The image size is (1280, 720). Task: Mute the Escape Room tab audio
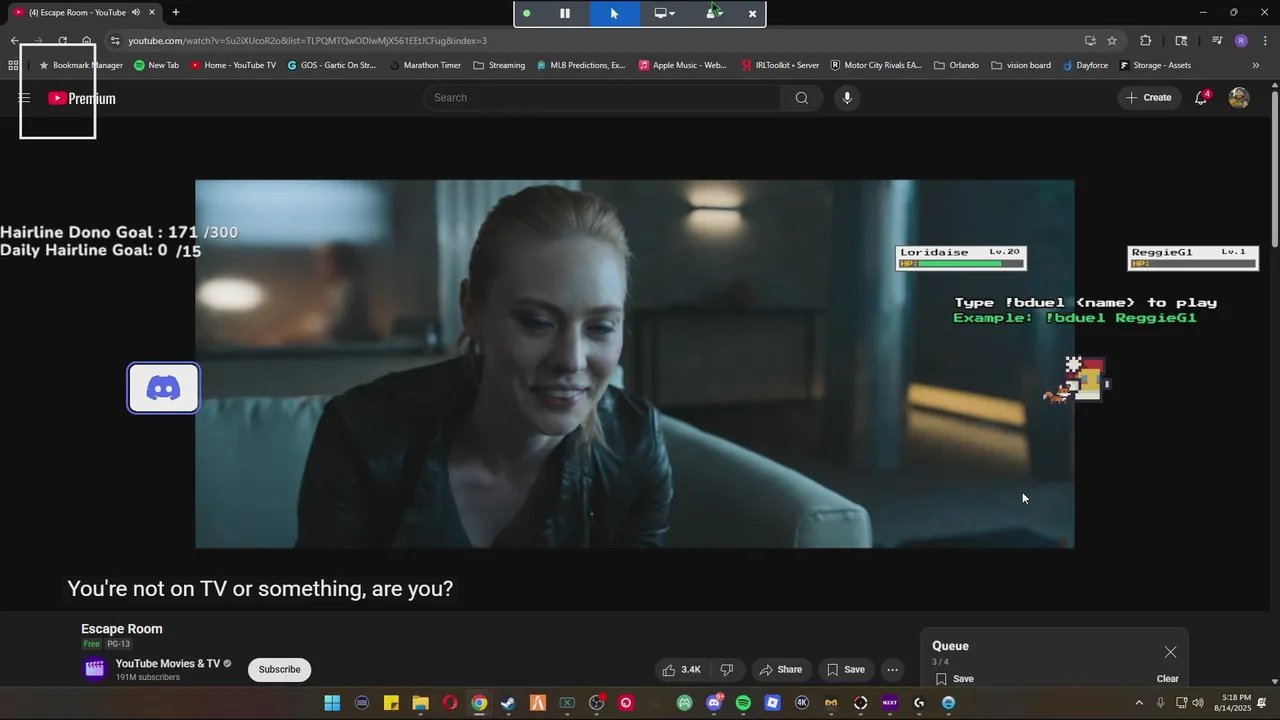[x=136, y=12]
